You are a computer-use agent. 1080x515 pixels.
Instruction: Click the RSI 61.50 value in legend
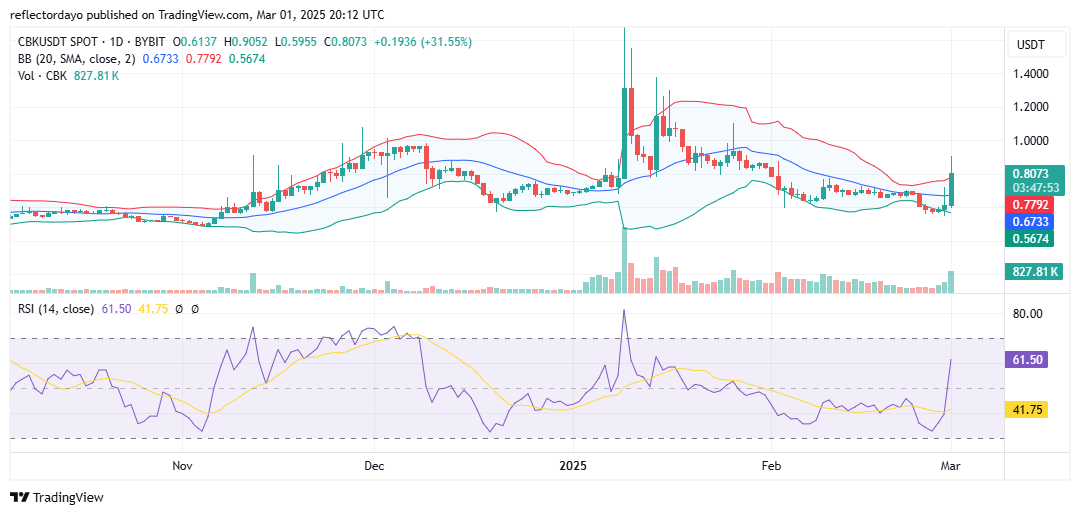point(114,309)
